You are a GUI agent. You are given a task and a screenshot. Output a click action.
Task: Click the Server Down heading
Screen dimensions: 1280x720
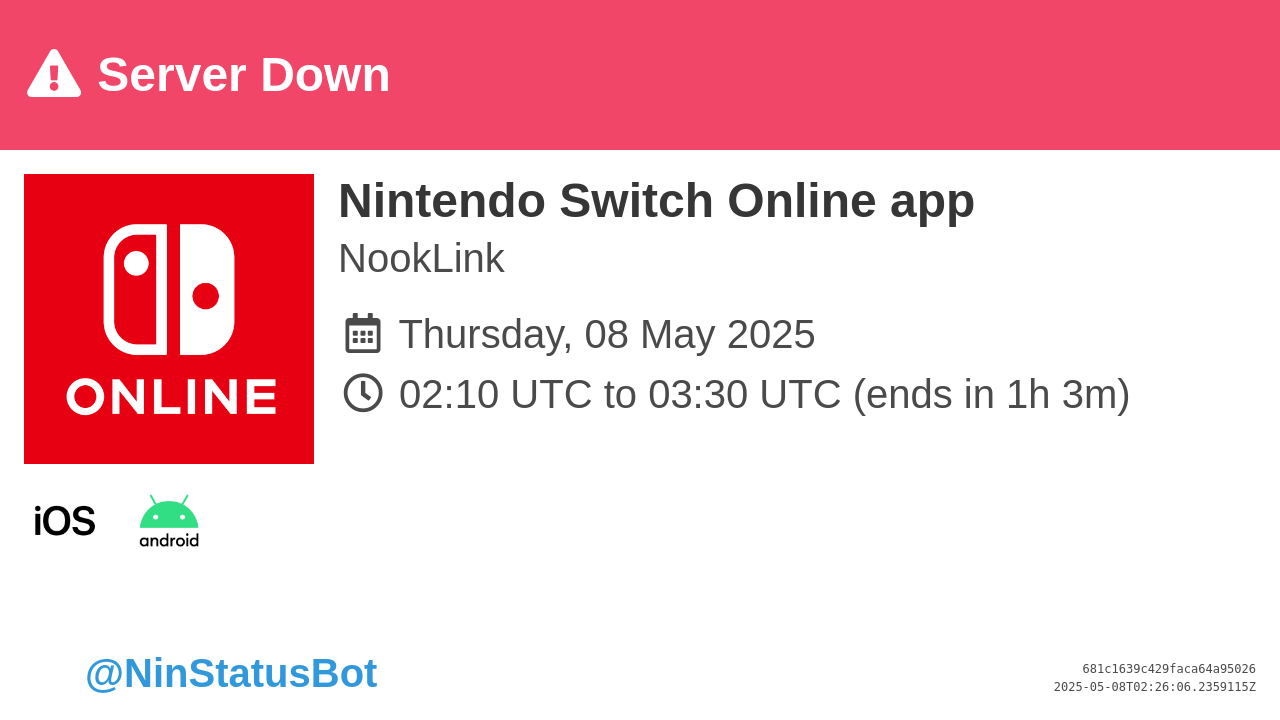[244, 75]
